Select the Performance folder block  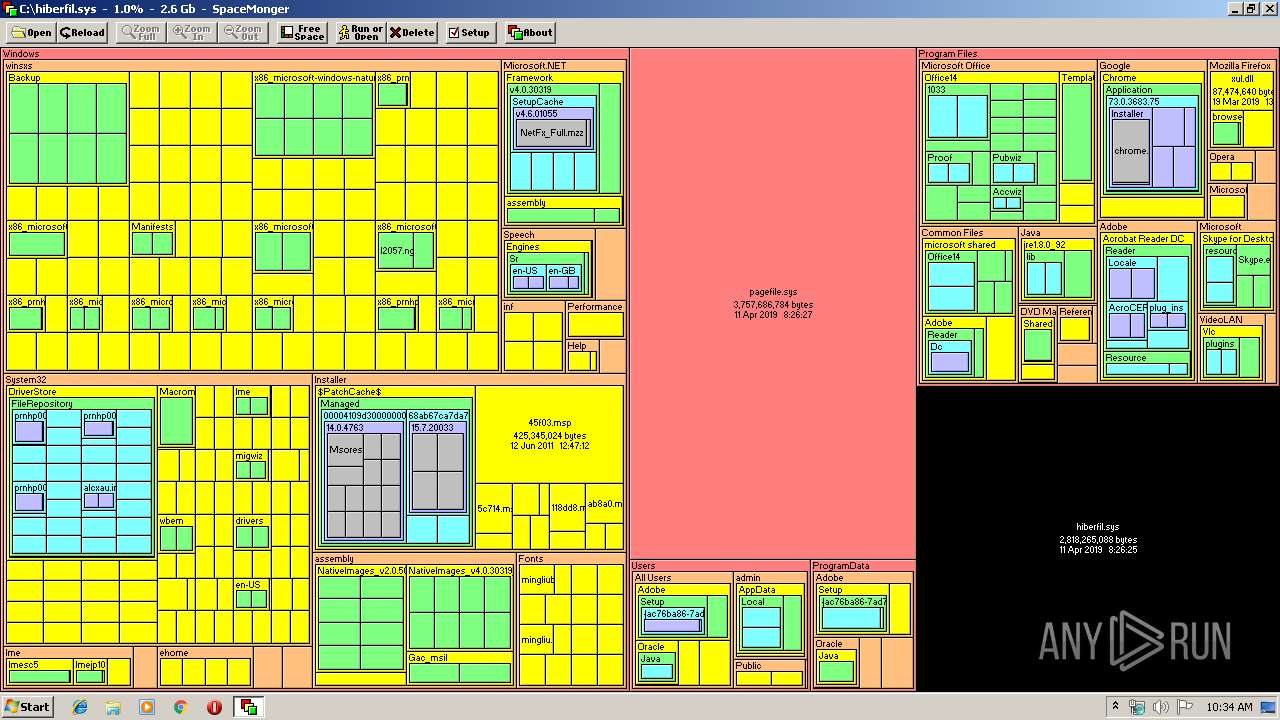click(595, 319)
